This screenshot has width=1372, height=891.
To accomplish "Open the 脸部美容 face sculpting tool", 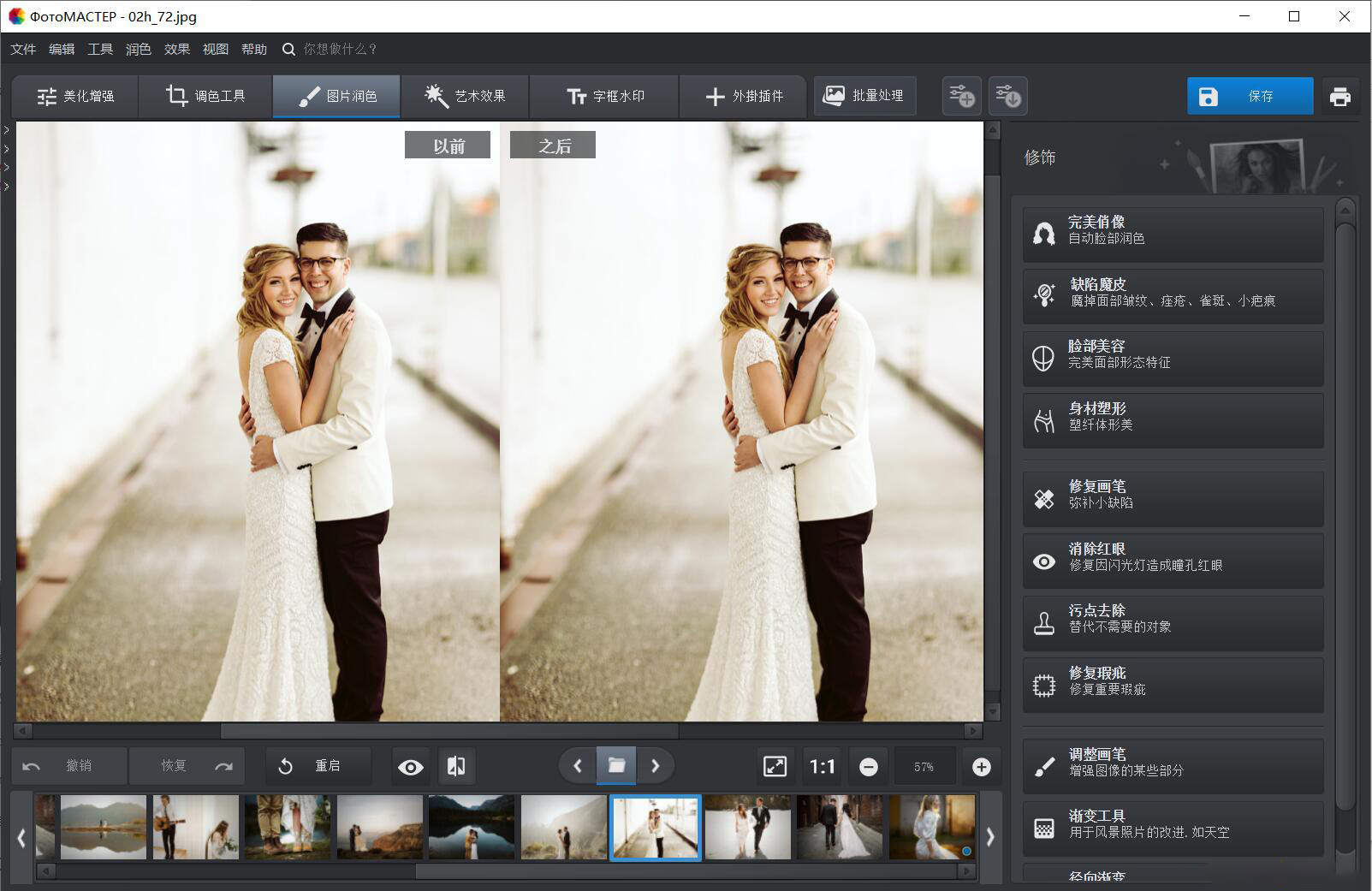I will point(1172,357).
